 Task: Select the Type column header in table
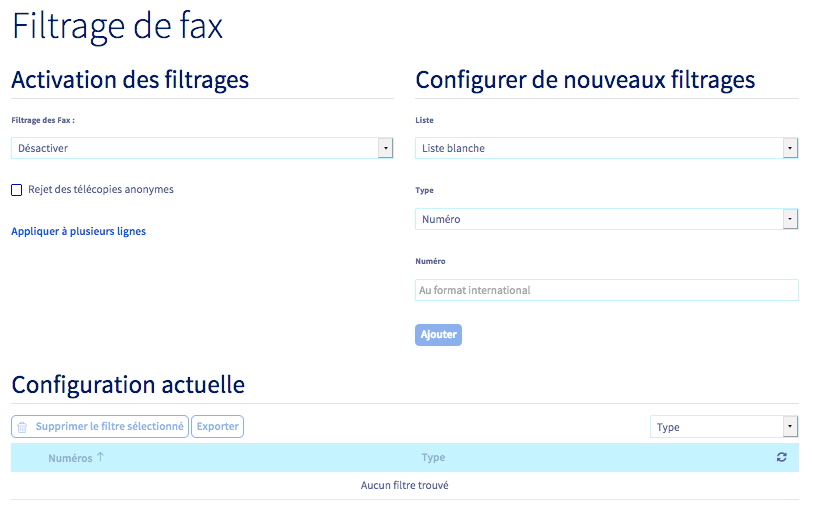coord(433,458)
